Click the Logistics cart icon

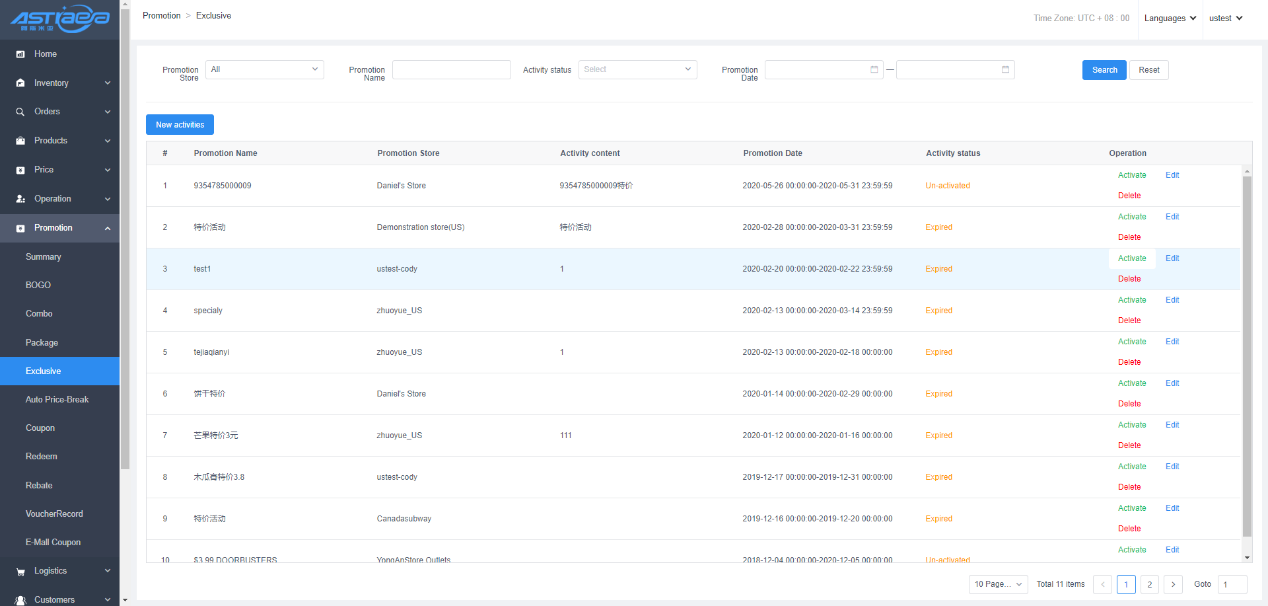pos(20,571)
